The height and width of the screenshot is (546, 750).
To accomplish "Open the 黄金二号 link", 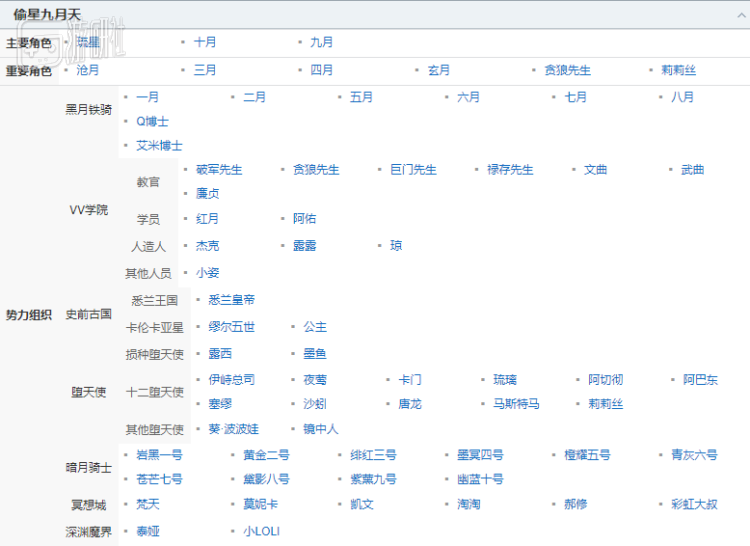I will (266, 455).
